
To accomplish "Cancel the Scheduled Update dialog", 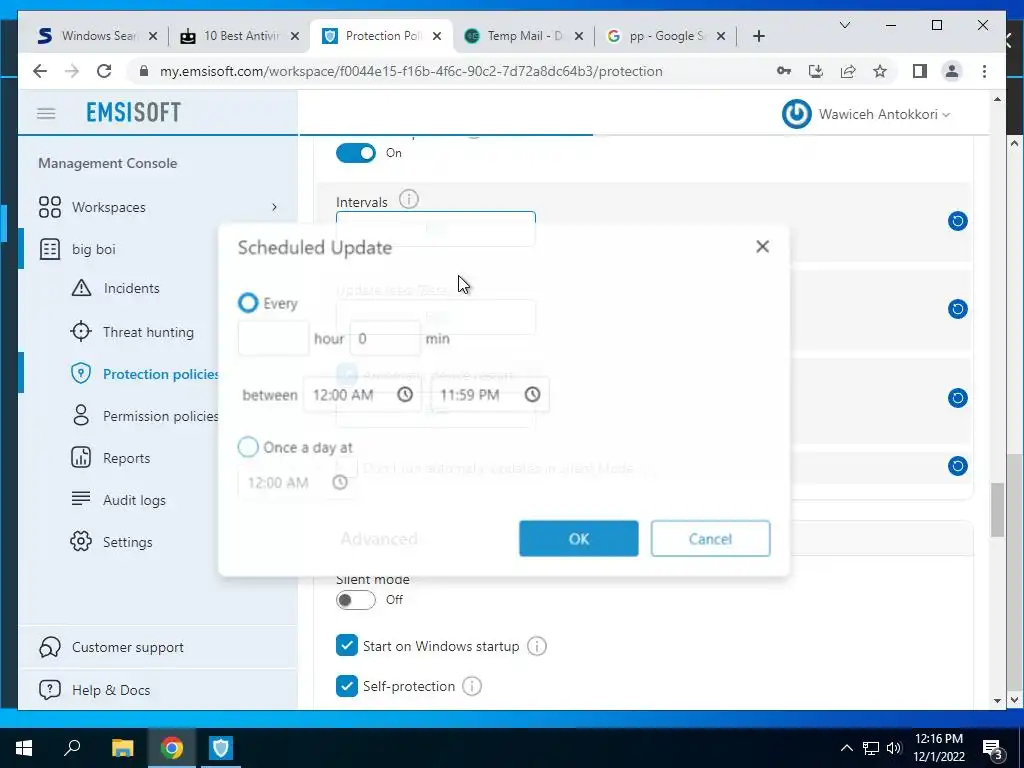I will 711,539.
